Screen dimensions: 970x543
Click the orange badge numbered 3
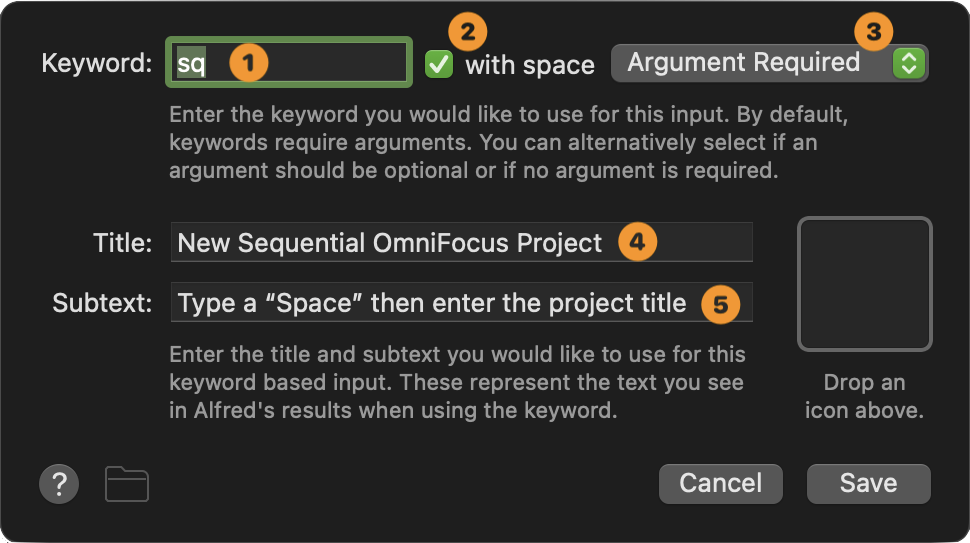tap(873, 32)
